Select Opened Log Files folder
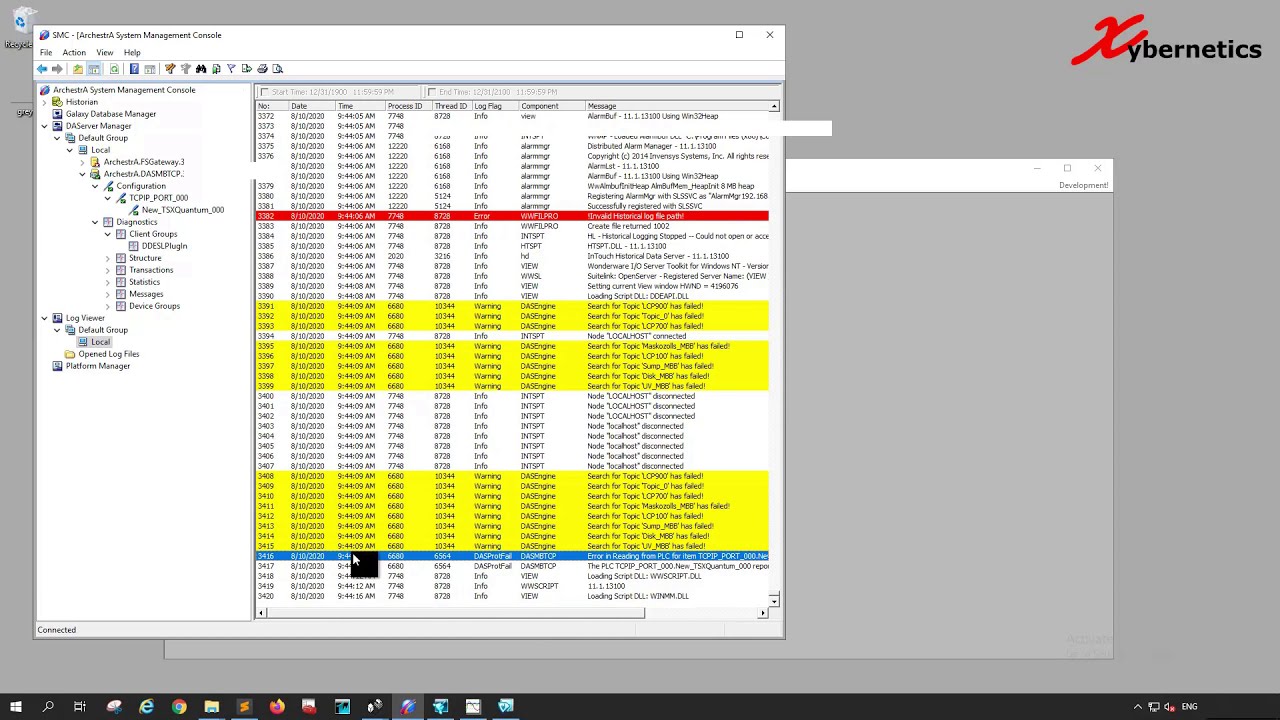This screenshot has height=720, width=1280. [109, 354]
